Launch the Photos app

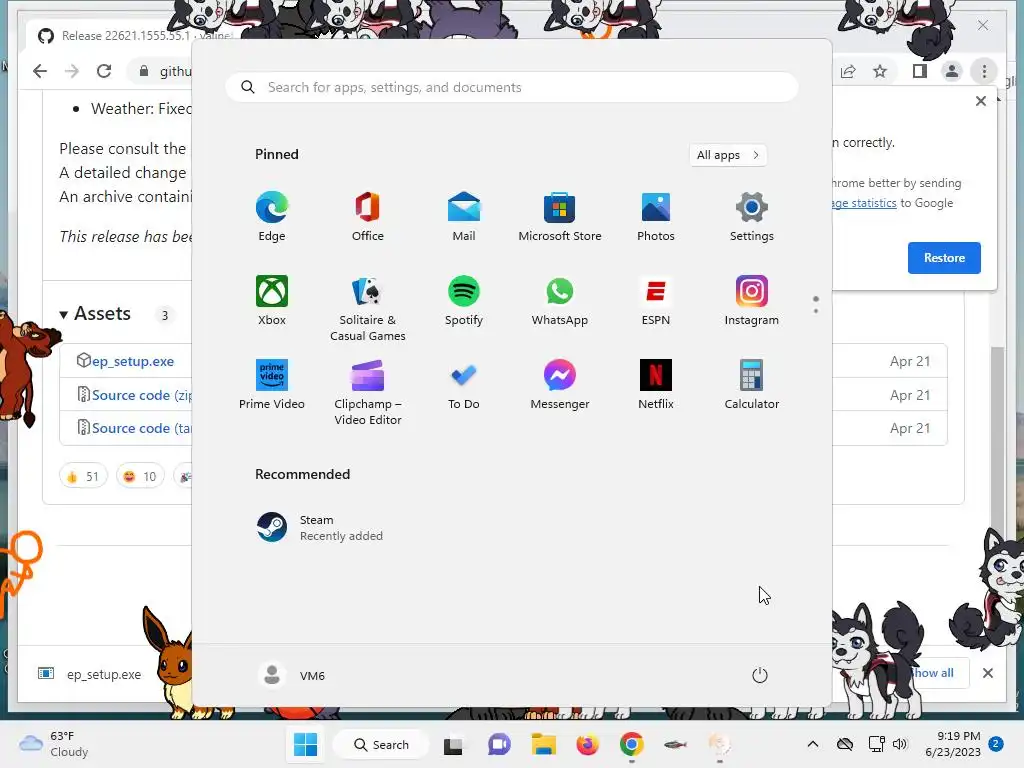(656, 217)
